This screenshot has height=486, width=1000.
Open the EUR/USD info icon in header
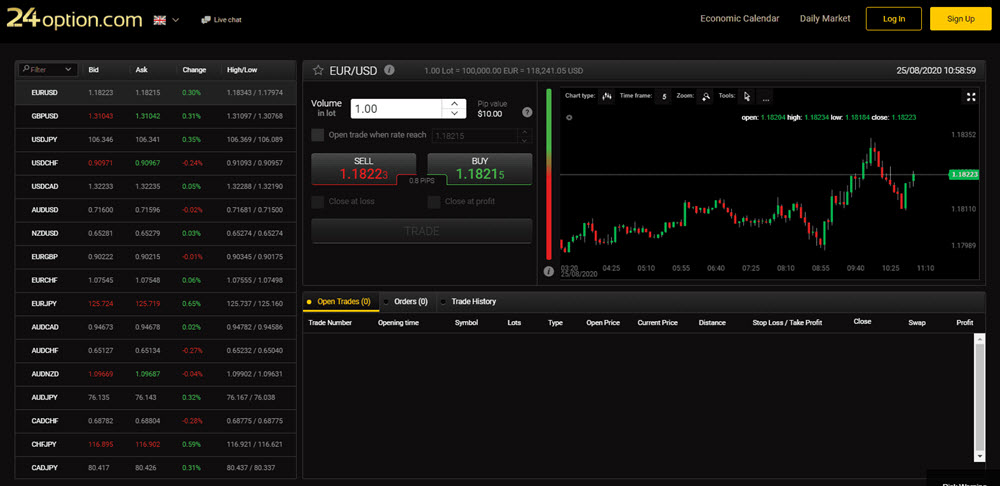pyautogui.click(x=389, y=70)
